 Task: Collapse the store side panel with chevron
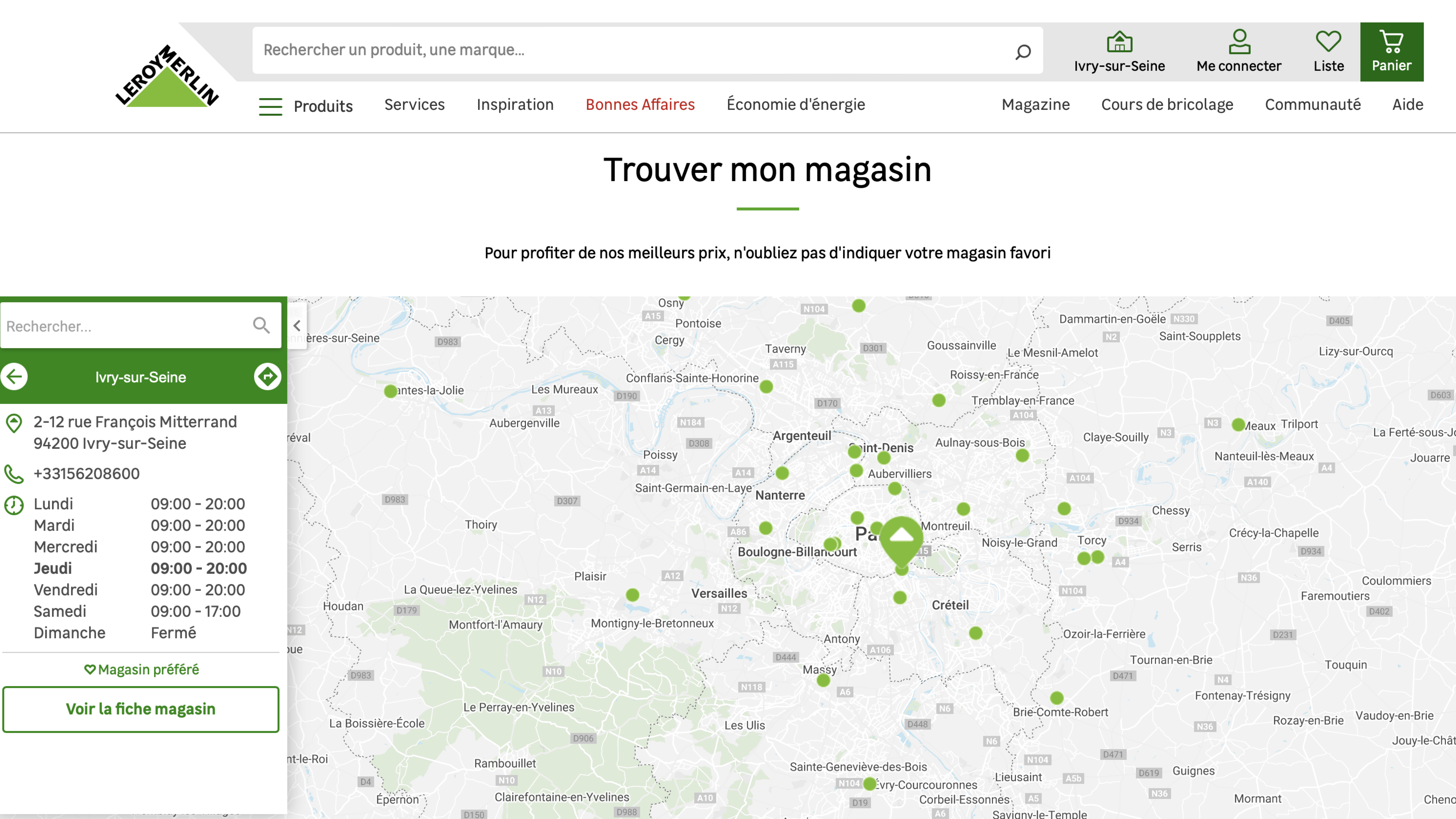297,326
